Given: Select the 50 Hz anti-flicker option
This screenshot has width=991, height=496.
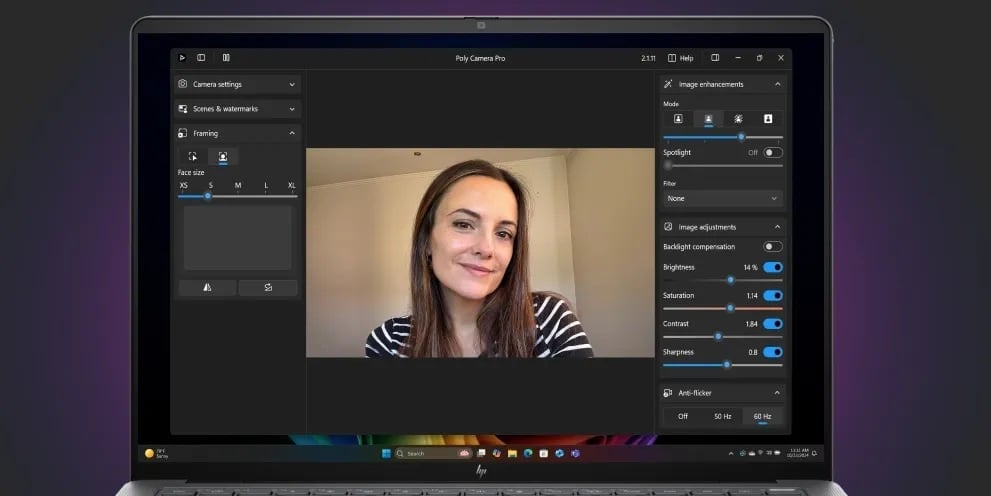Looking at the screenshot, I should pos(722,416).
